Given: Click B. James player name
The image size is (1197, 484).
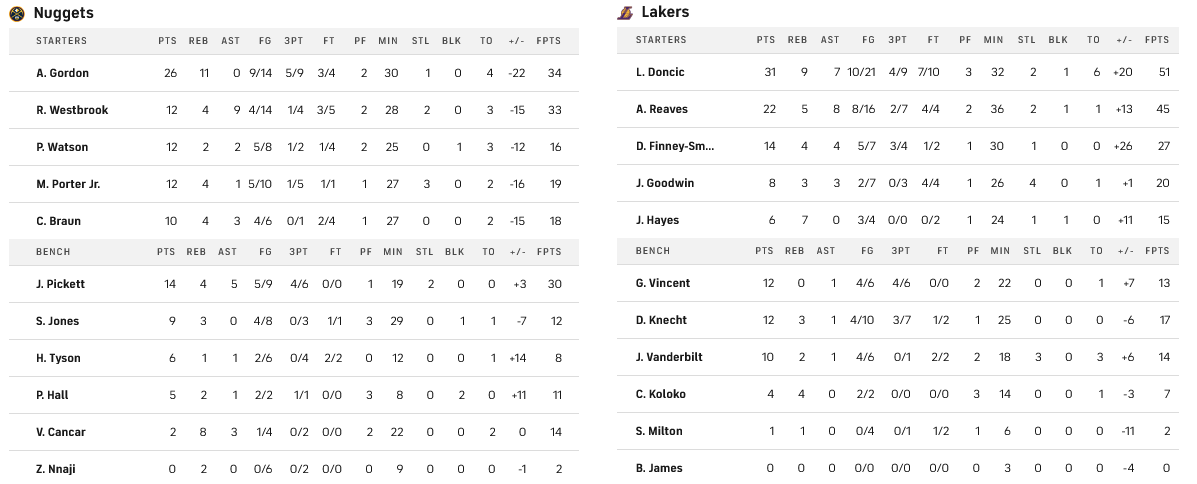Looking at the screenshot, I should pyautogui.click(x=659, y=468).
